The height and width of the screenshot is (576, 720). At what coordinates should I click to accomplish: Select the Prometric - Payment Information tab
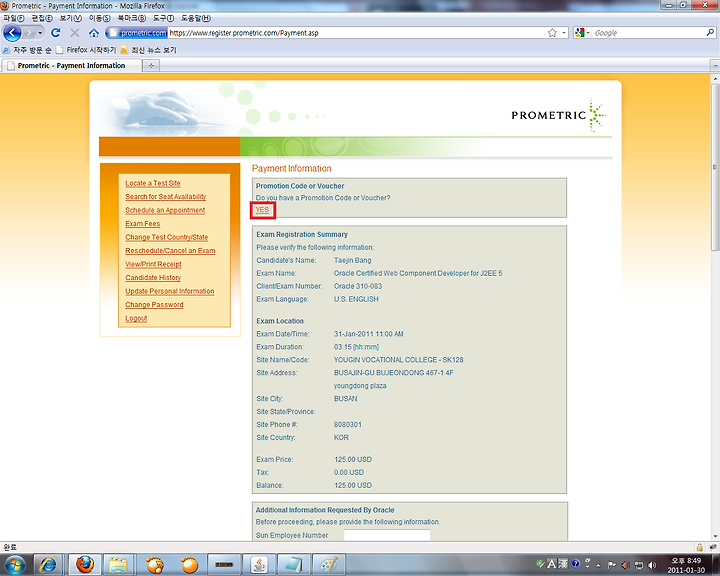coord(71,66)
